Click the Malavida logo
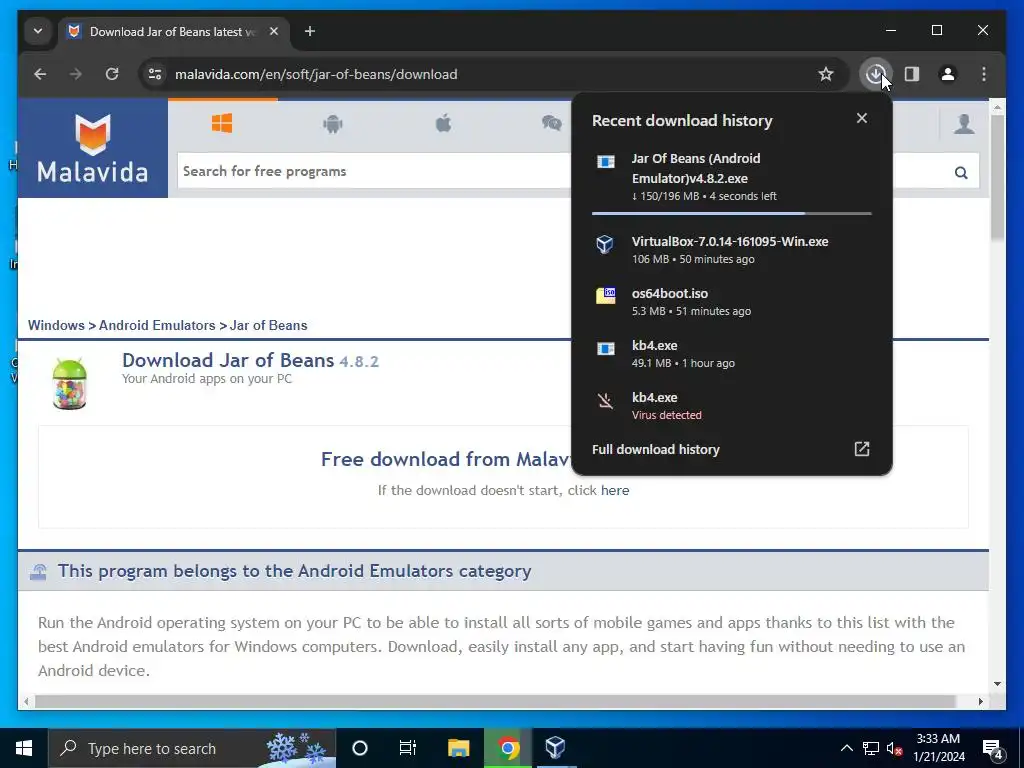This screenshot has height=768, width=1024. pos(92,148)
